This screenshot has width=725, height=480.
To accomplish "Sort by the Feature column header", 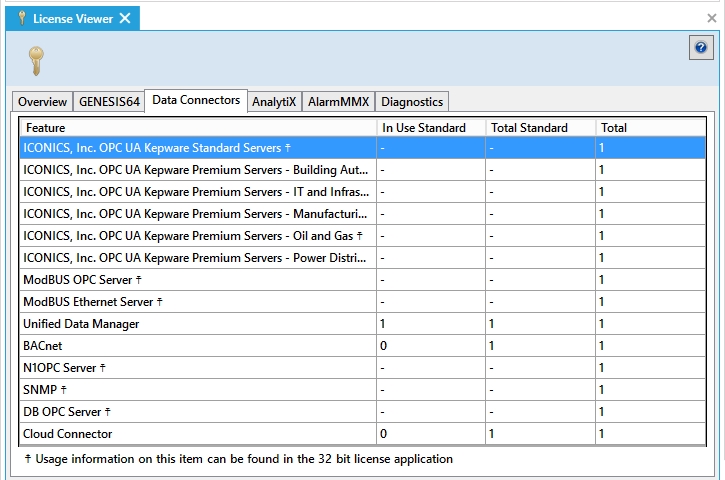I will 198,127.
